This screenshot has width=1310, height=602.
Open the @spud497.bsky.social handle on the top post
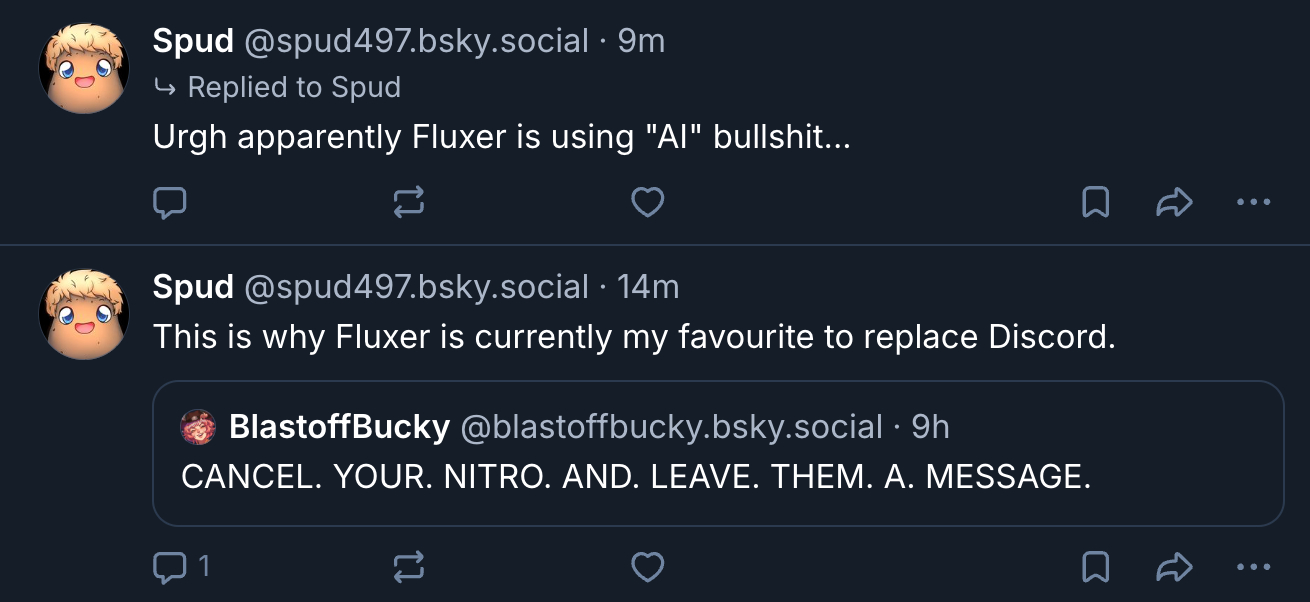tap(416, 41)
